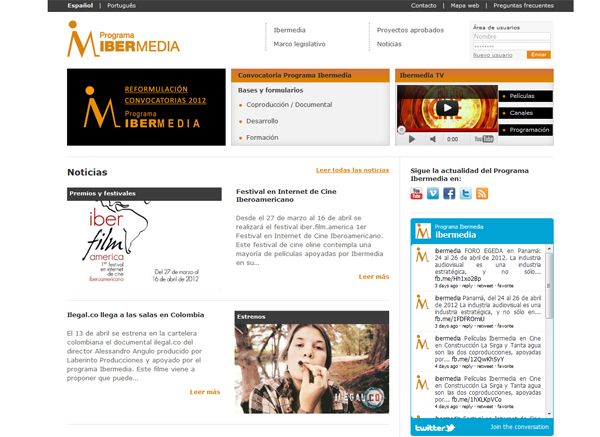Open Proyectos aprobados navigation item
Image resolution: width=600 pixels, height=437 pixels.
pos(410,30)
